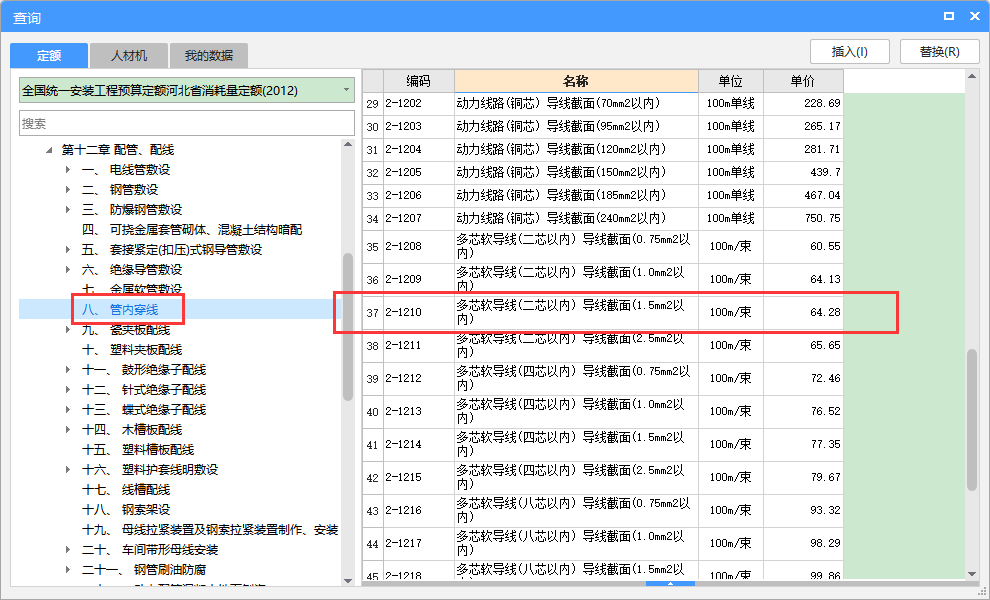Screen dimensions: 990x600
Task: Click the bottom panel collapse arrow handle
Action: click(671, 584)
